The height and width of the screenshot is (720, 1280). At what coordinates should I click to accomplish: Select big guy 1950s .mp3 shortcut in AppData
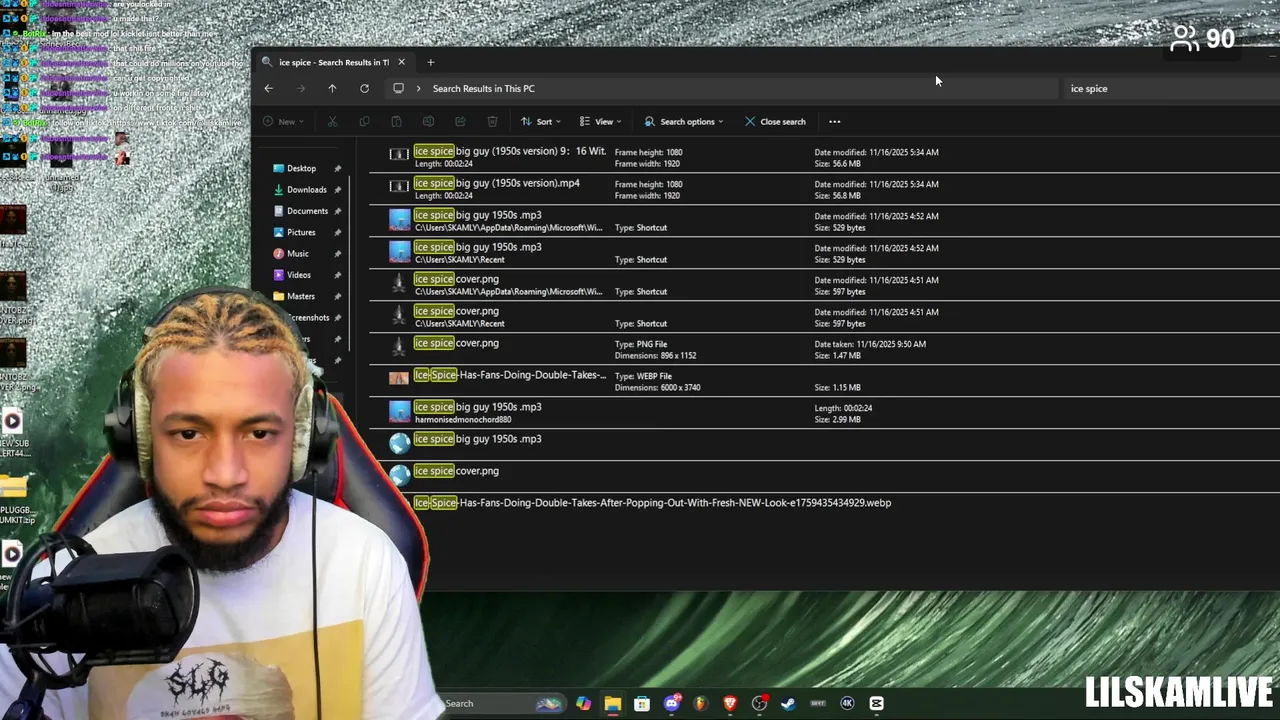(x=825, y=221)
